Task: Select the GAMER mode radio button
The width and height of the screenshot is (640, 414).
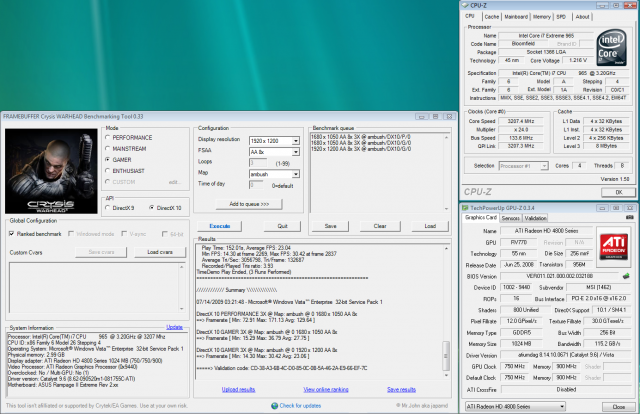Action: click(x=108, y=160)
